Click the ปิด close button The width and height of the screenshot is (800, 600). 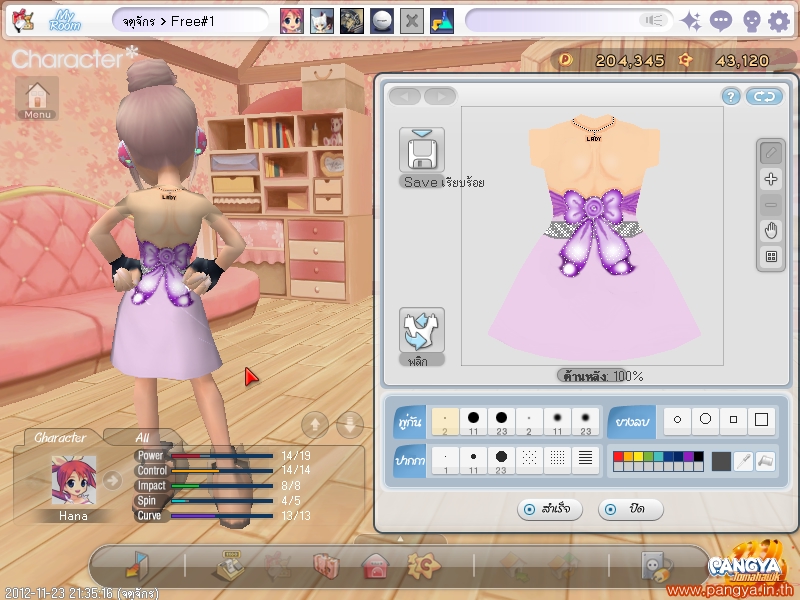[631, 509]
